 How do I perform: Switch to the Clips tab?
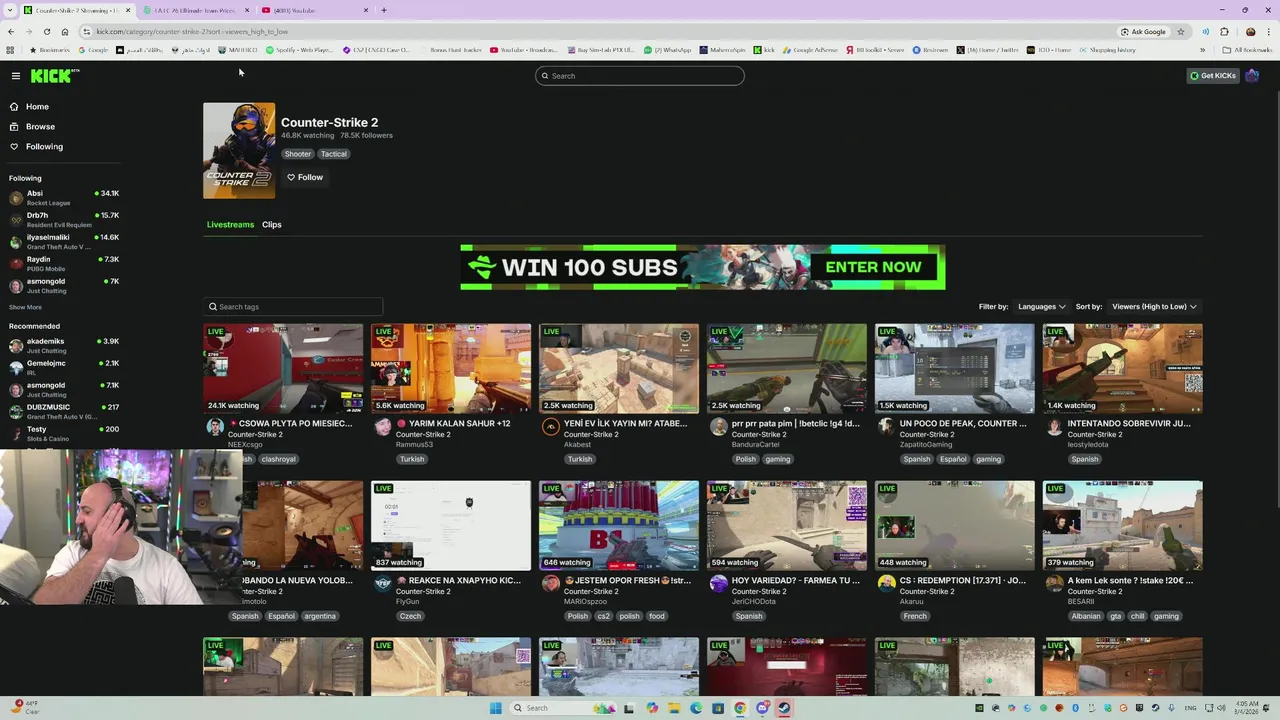pos(272,224)
